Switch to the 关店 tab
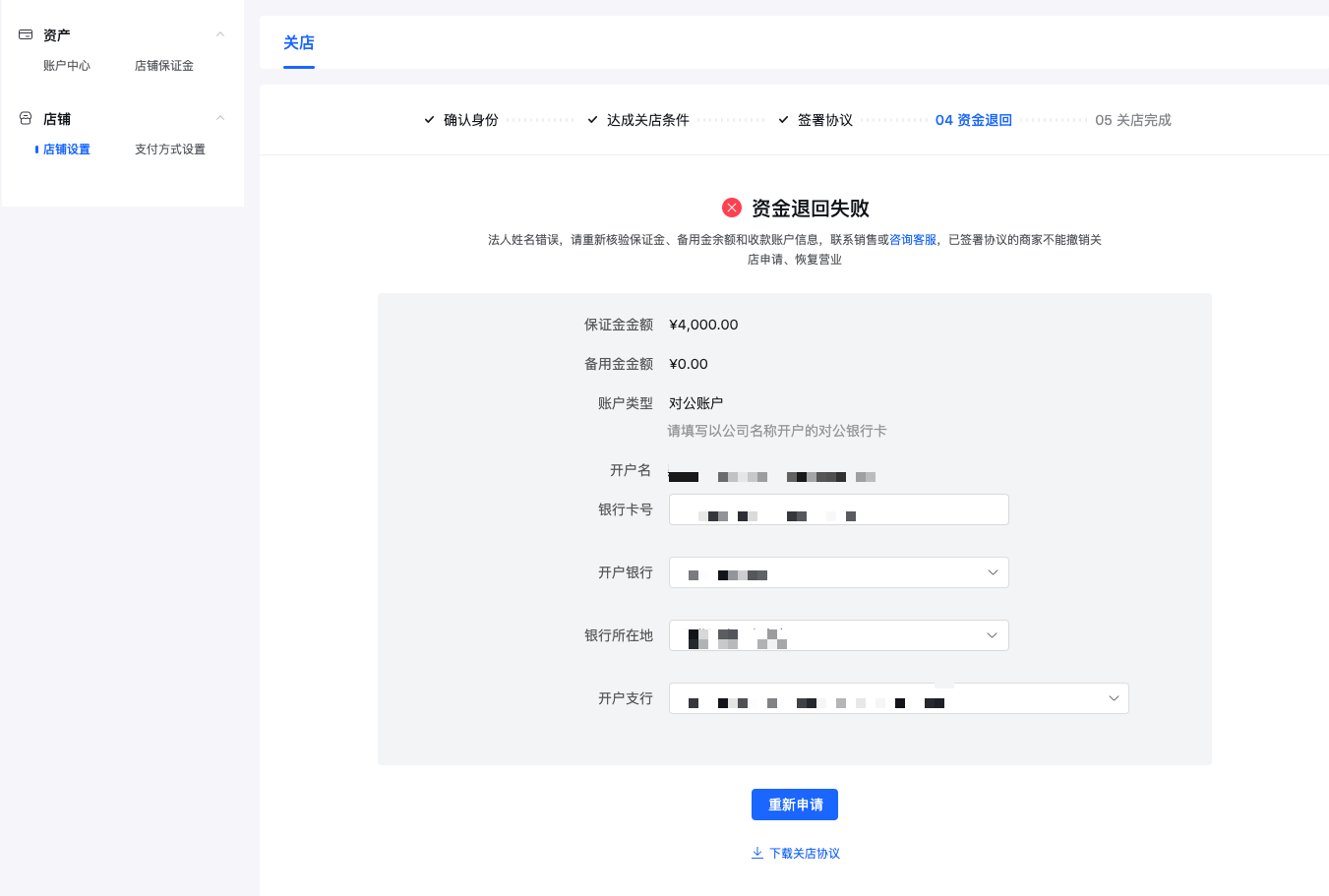This screenshot has width=1329, height=896. (x=300, y=43)
